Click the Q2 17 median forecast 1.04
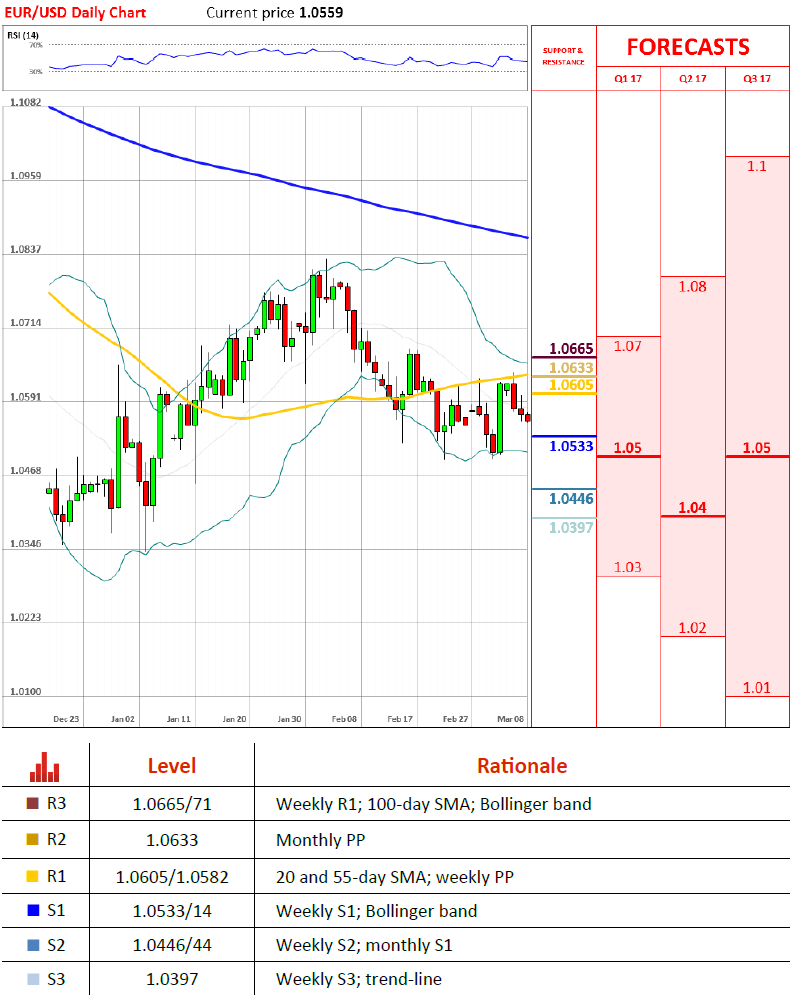Screen dimensions: 792x995 692,508
